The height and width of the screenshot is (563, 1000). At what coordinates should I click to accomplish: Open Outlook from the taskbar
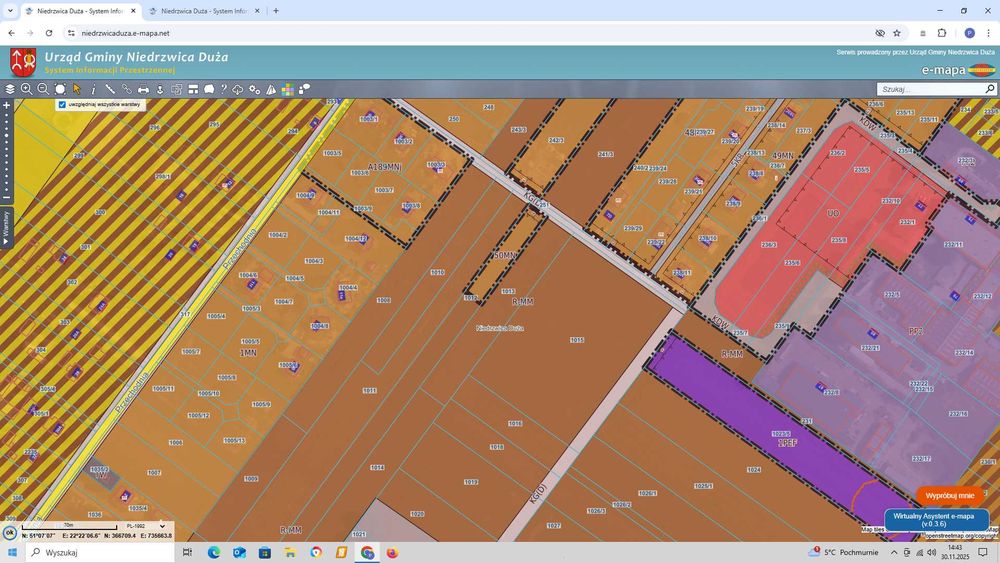pyautogui.click(x=239, y=552)
